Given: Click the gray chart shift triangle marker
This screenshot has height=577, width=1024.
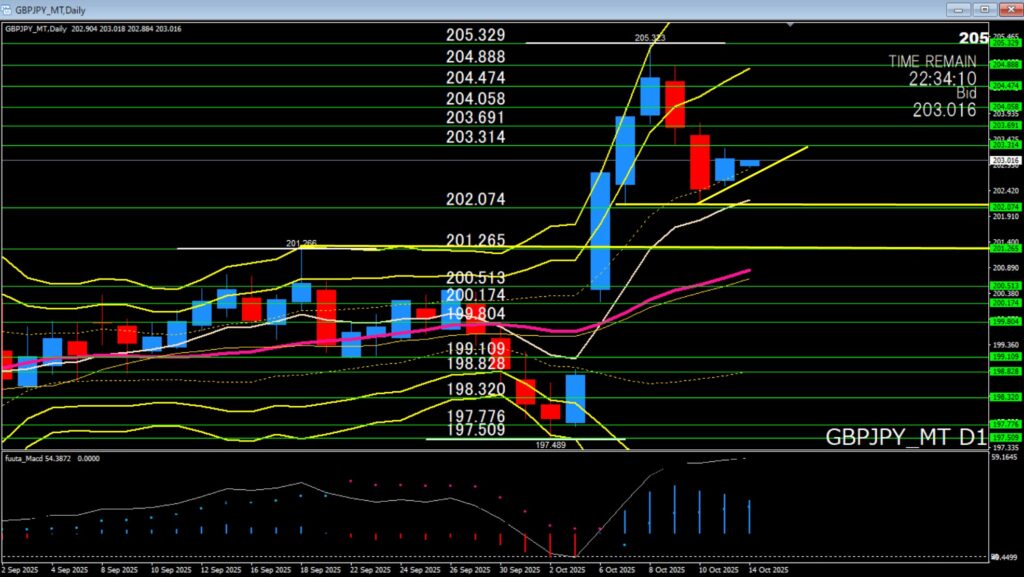Looking at the screenshot, I should (793, 24).
